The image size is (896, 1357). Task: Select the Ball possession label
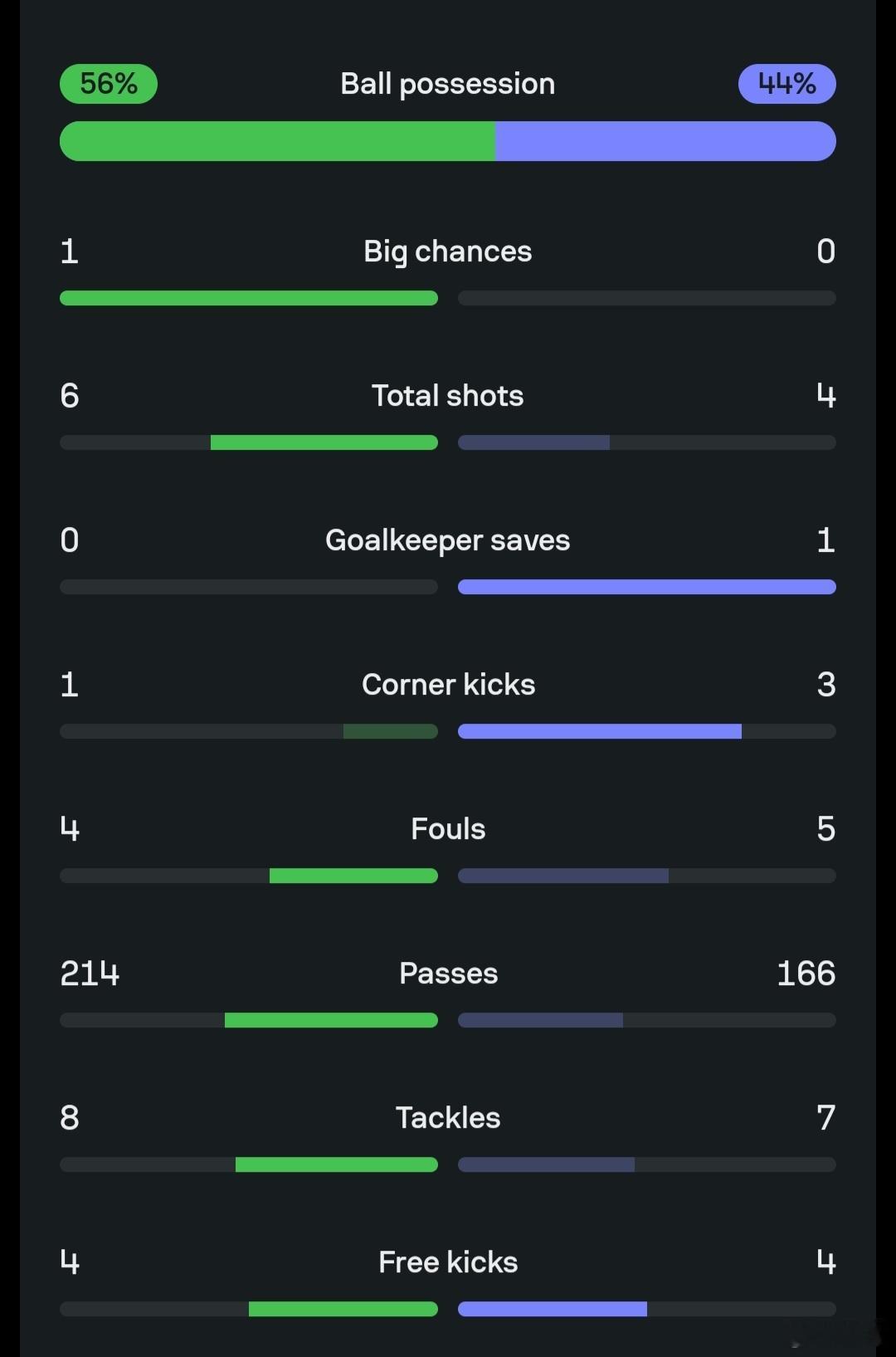click(448, 84)
